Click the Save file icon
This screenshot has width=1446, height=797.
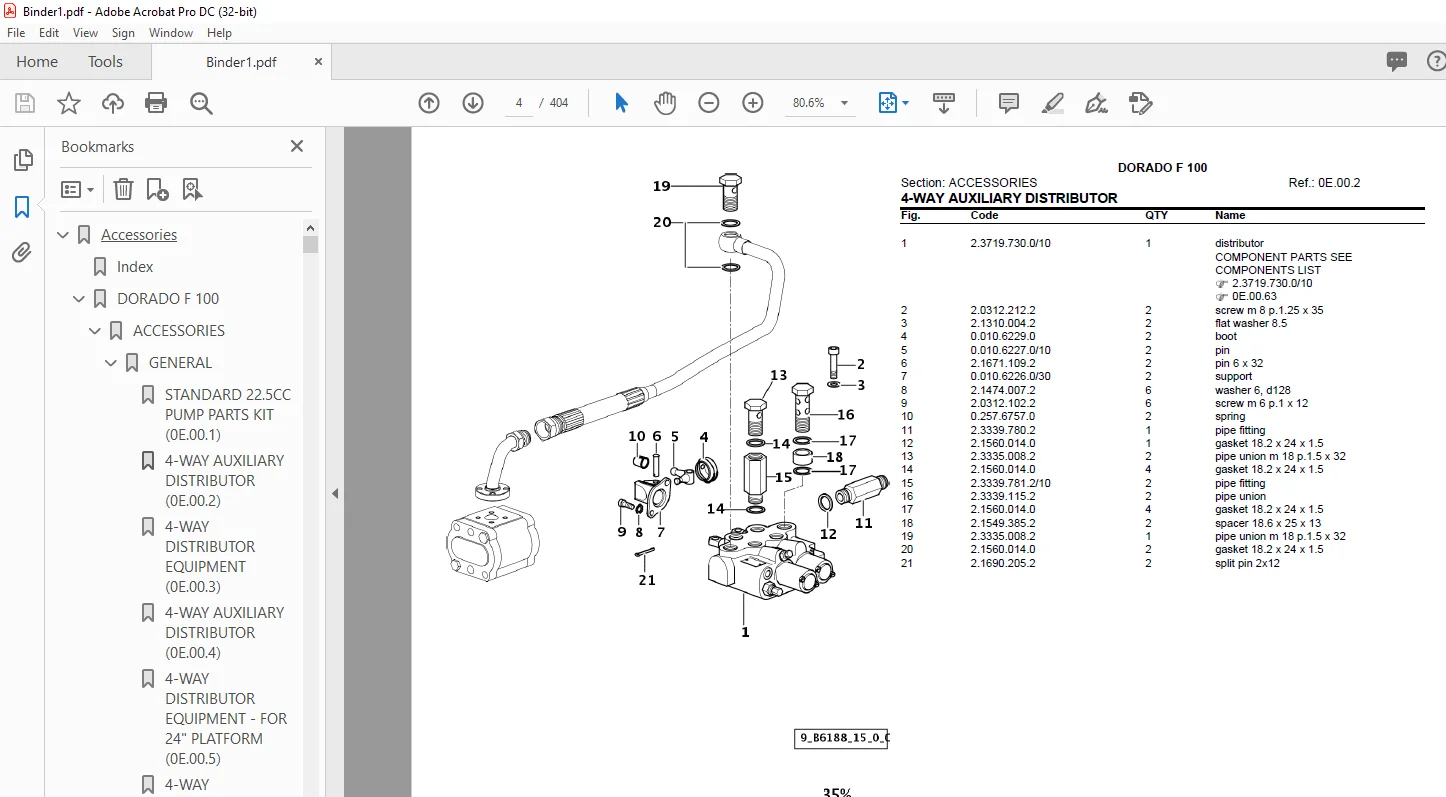25,103
